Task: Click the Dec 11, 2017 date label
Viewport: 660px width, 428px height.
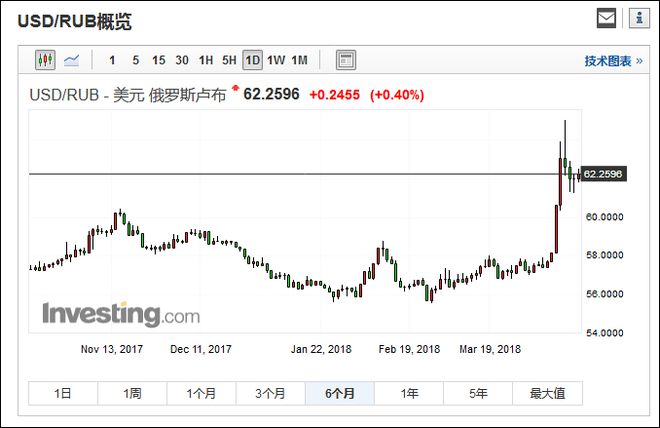Action: pos(201,349)
